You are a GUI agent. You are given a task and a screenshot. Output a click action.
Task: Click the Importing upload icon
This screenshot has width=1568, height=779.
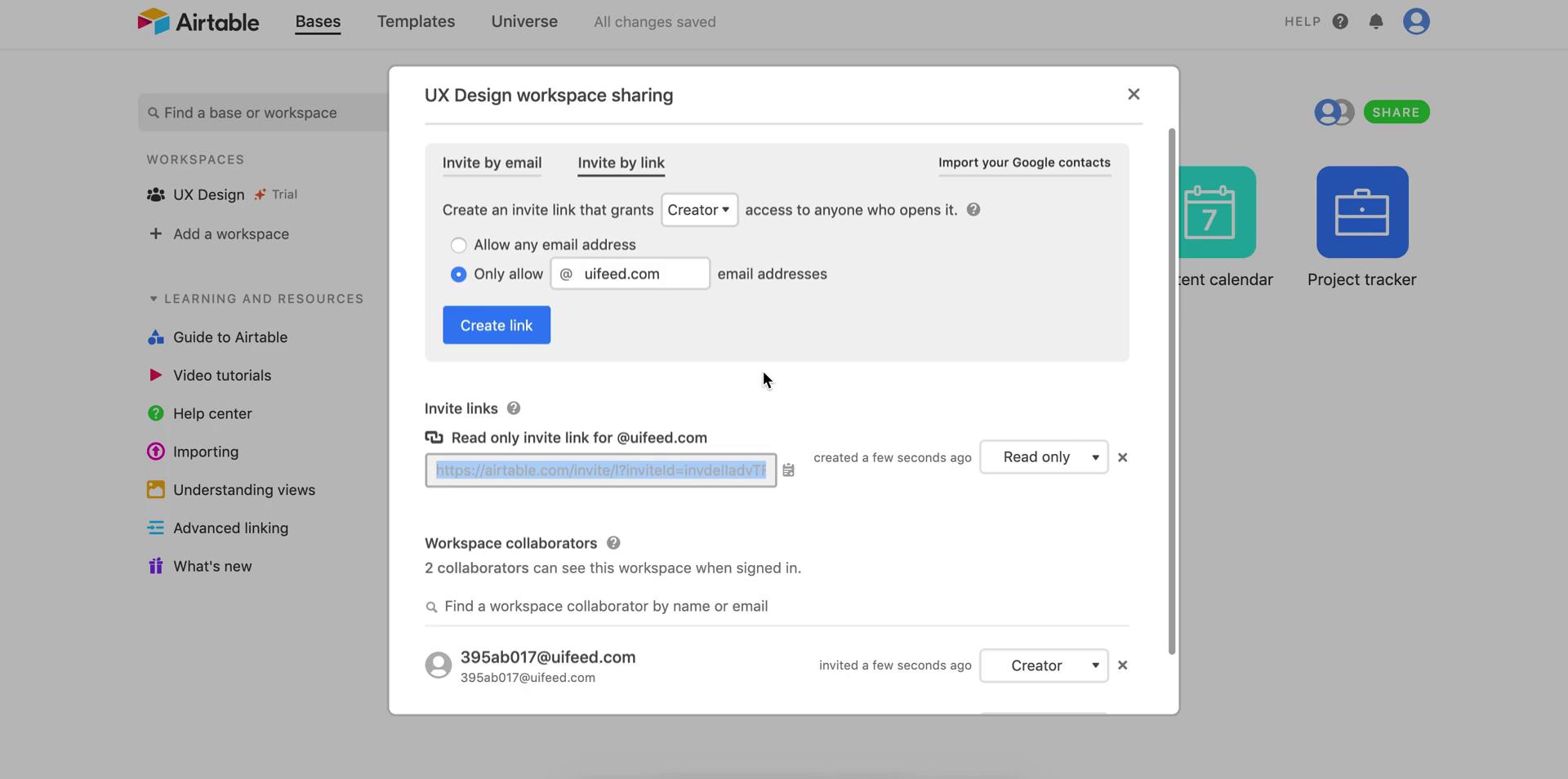pos(155,452)
